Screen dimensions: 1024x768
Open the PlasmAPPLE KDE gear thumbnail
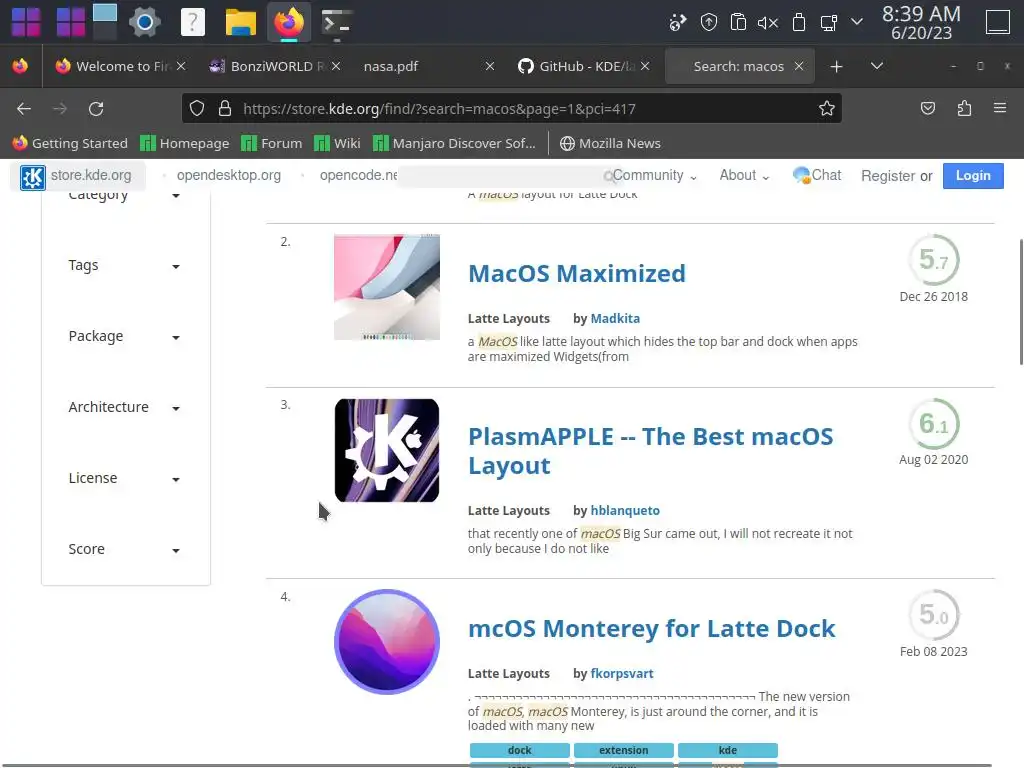point(387,451)
